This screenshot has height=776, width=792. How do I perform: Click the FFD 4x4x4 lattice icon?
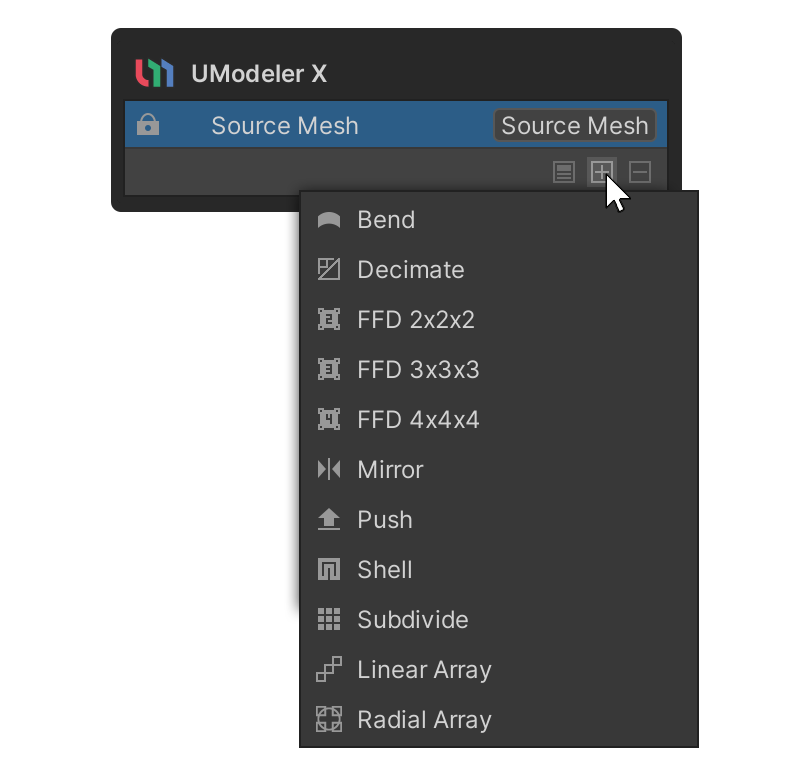tap(329, 419)
